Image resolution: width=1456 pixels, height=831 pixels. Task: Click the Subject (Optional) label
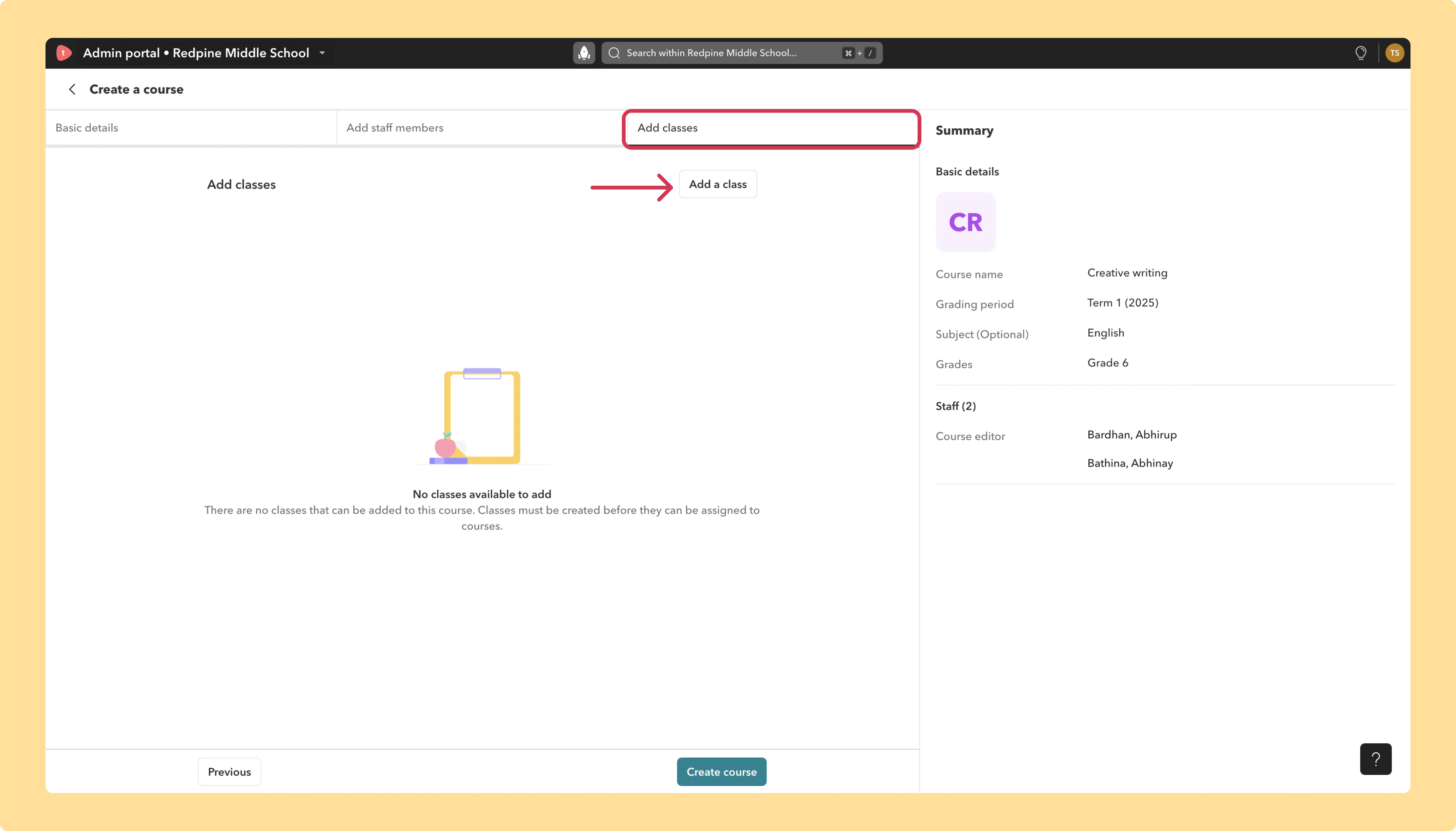point(982,334)
